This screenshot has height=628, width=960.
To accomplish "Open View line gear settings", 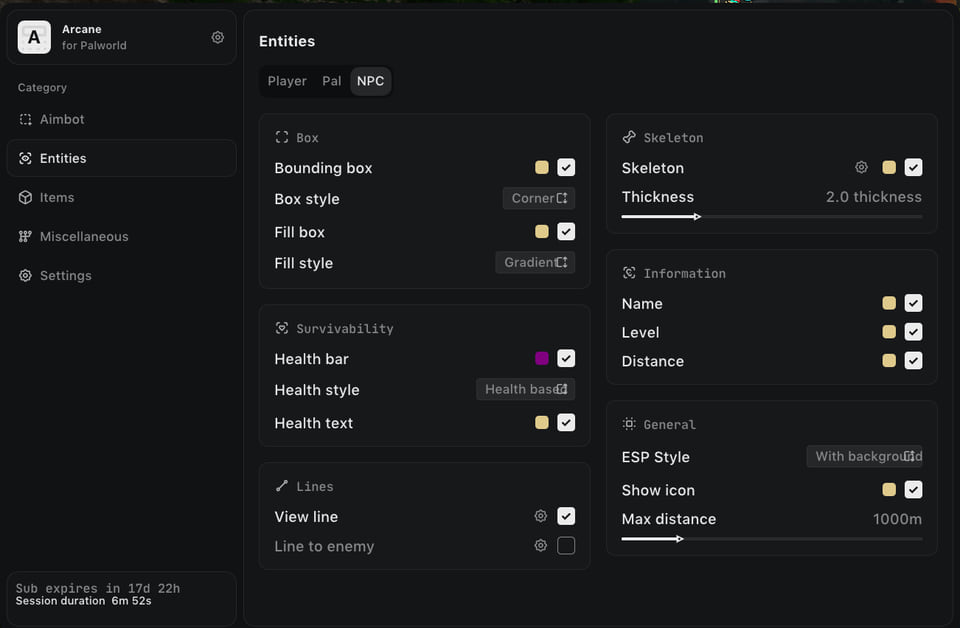I will click(x=541, y=516).
